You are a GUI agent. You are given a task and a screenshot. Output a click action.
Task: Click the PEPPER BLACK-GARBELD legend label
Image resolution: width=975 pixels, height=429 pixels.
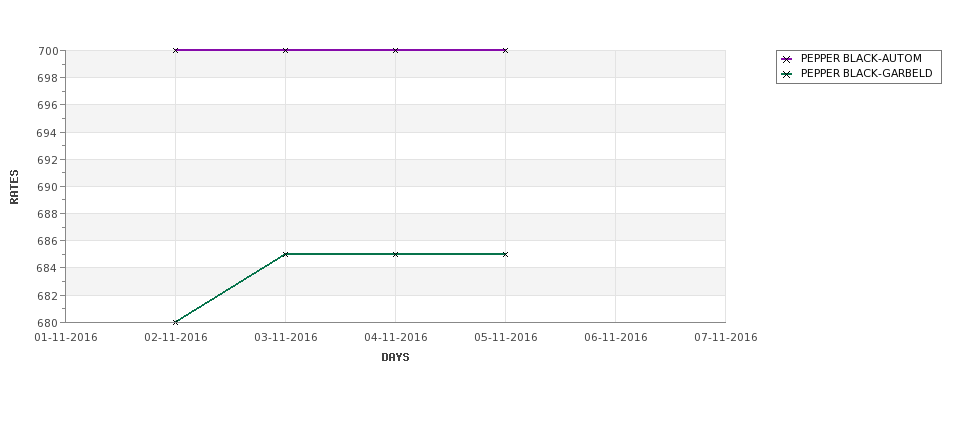click(x=866, y=73)
